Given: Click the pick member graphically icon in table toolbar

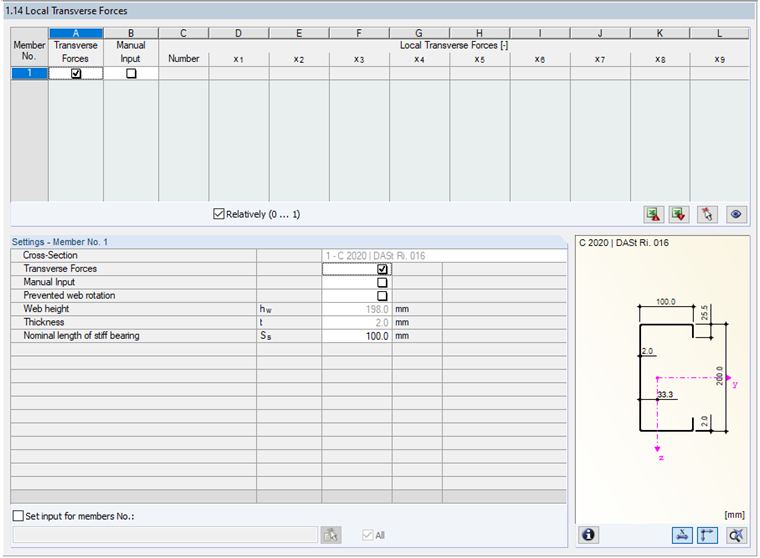Looking at the screenshot, I should 707,214.
